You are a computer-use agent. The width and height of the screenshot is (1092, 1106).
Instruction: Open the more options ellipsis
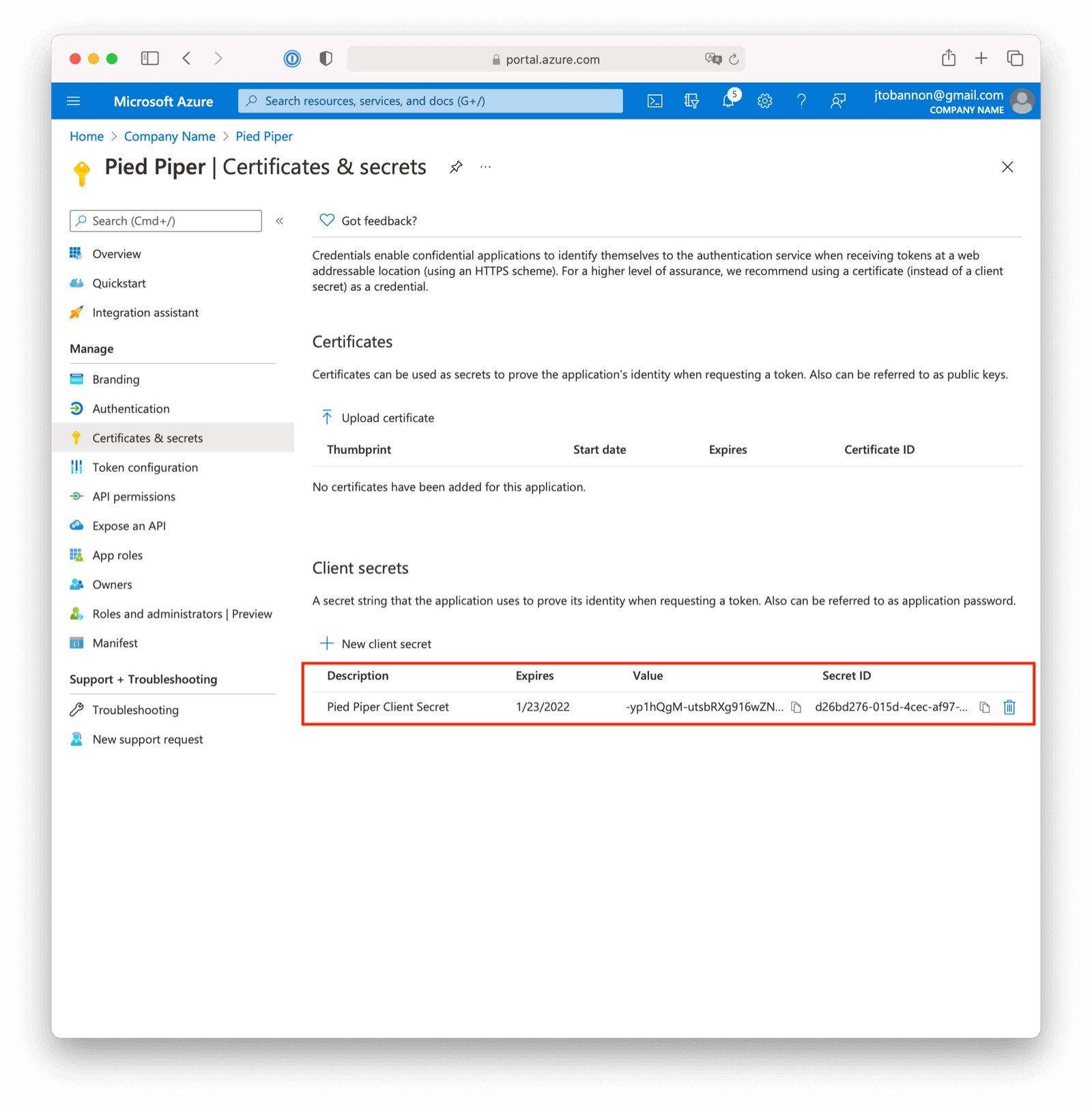pyautogui.click(x=485, y=167)
